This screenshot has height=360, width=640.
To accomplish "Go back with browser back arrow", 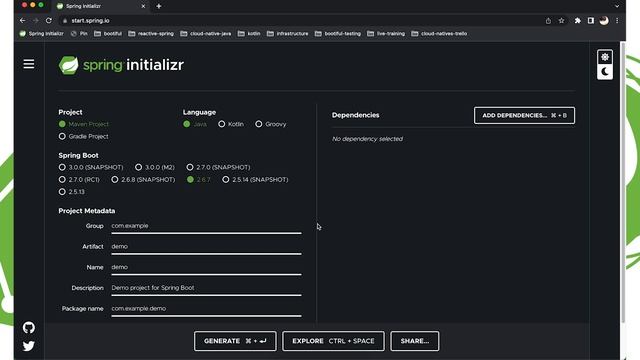I will tap(22, 20).
